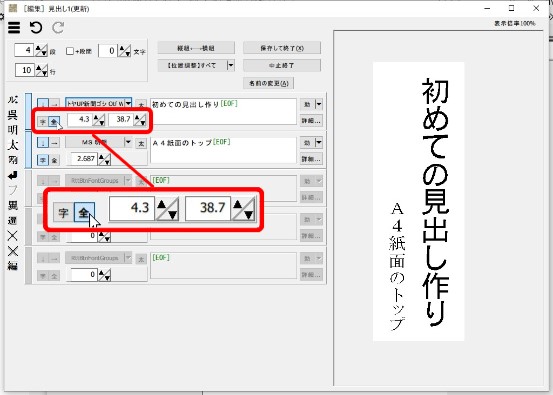The height and width of the screenshot is (395, 553).
Task: Click the redo arrow icon
Action: [x=58, y=28]
